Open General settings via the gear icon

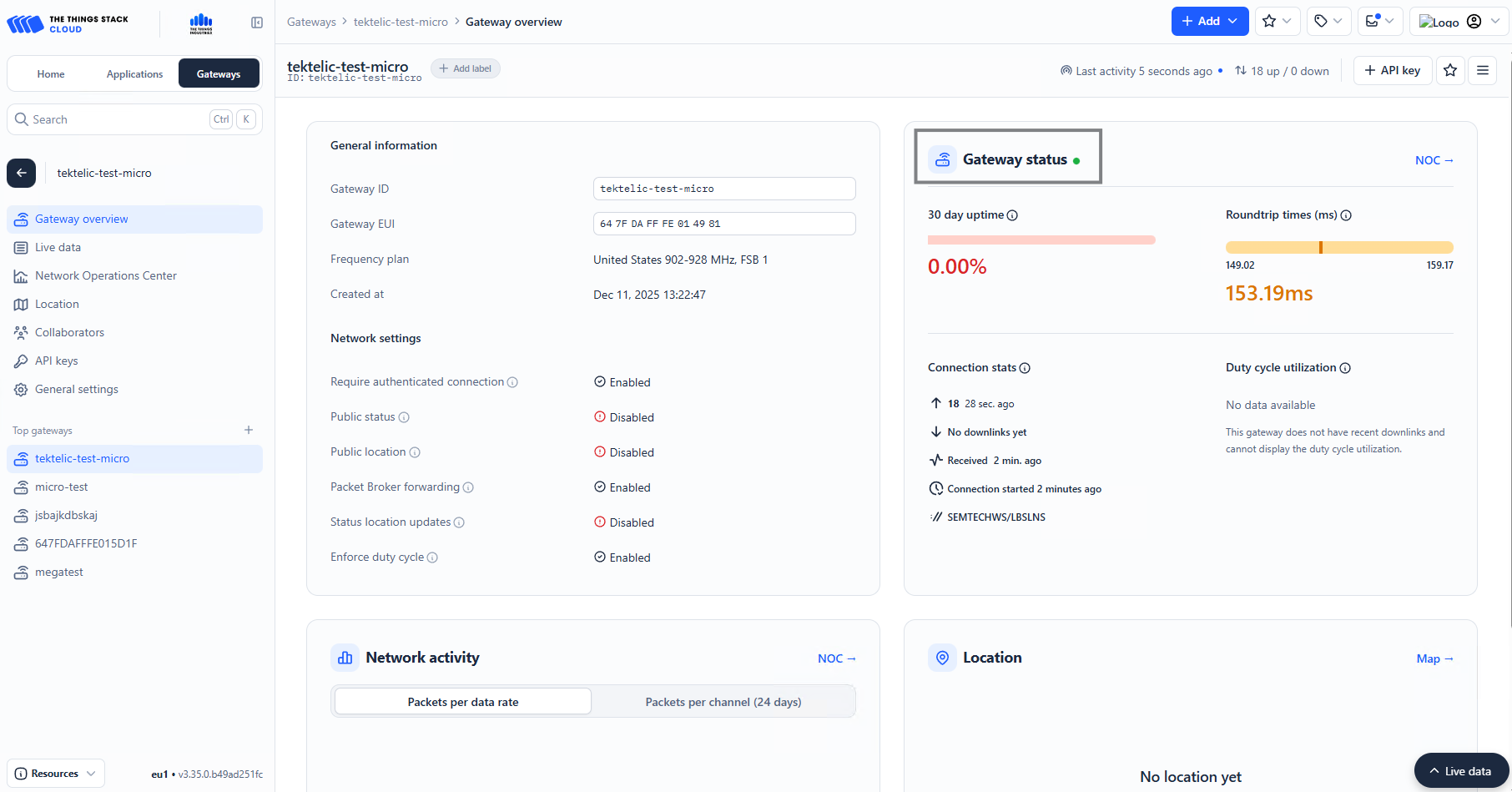[x=21, y=389]
